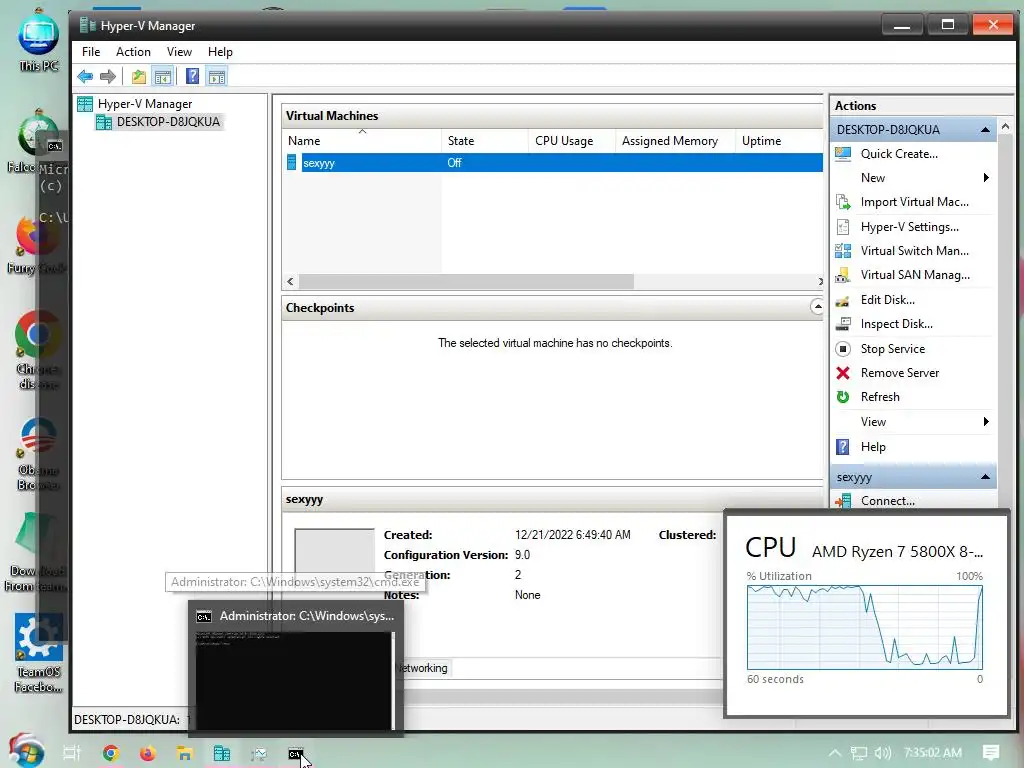The width and height of the screenshot is (1024, 768).
Task: Click the Hyper-V Settings icon
Action: pyautogui.click(x=843, y=227)
